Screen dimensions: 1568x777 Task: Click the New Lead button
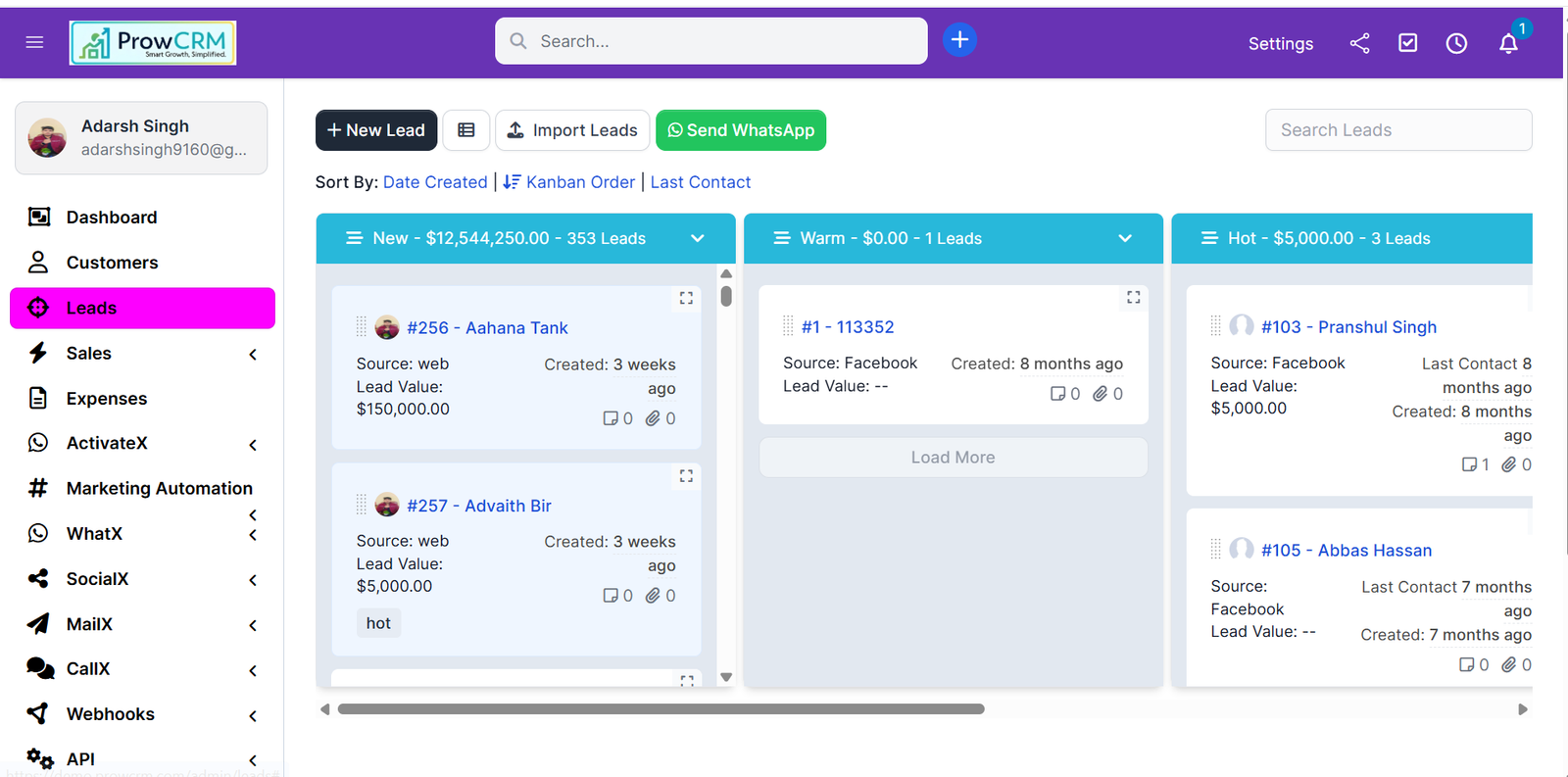click(376, 130)
